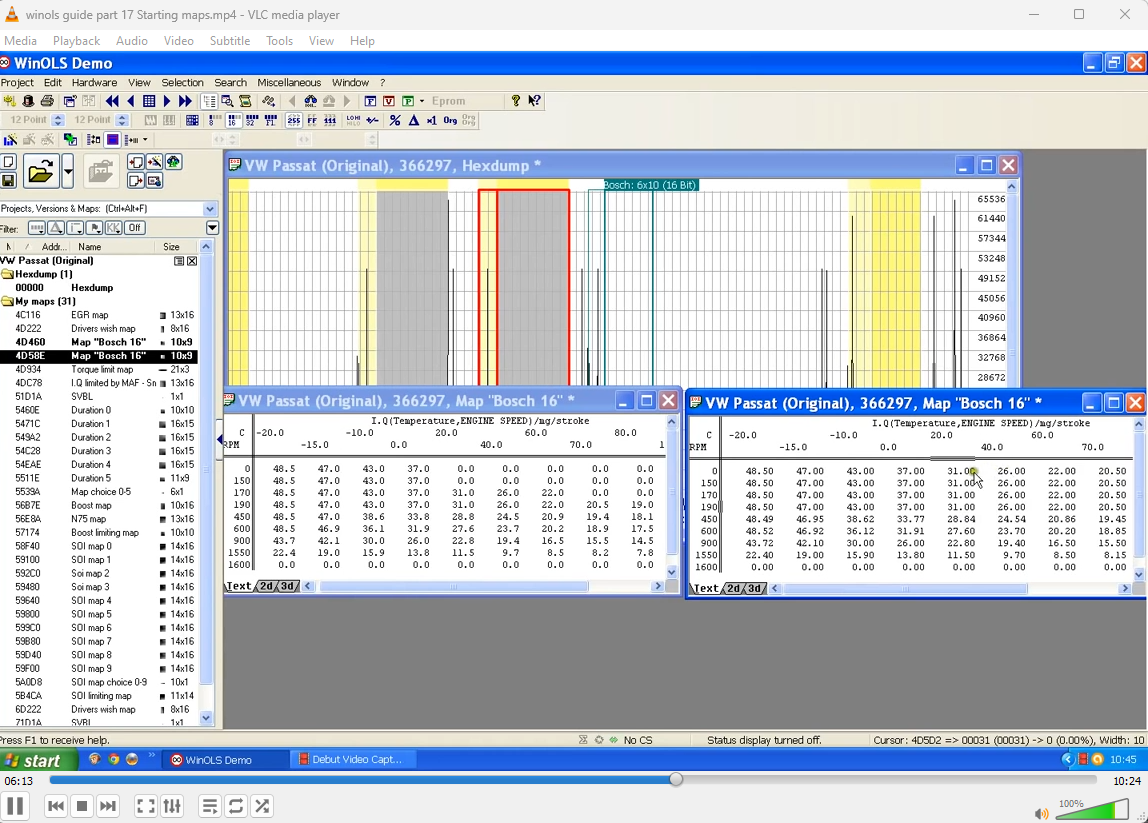Toggle hexadecimal FF number format

pos(313,120)
